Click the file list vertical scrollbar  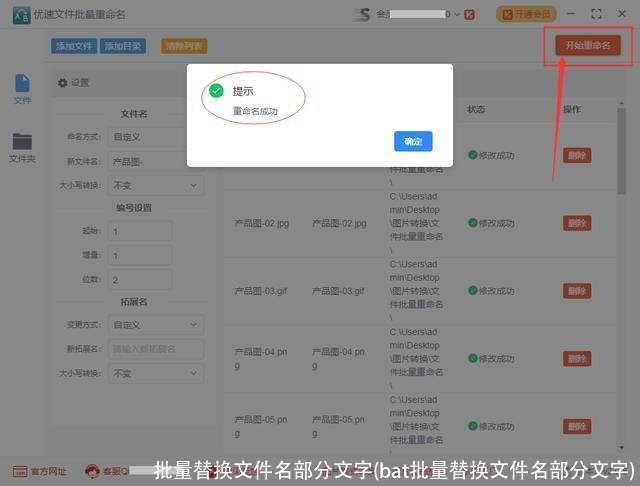[621, 151]
